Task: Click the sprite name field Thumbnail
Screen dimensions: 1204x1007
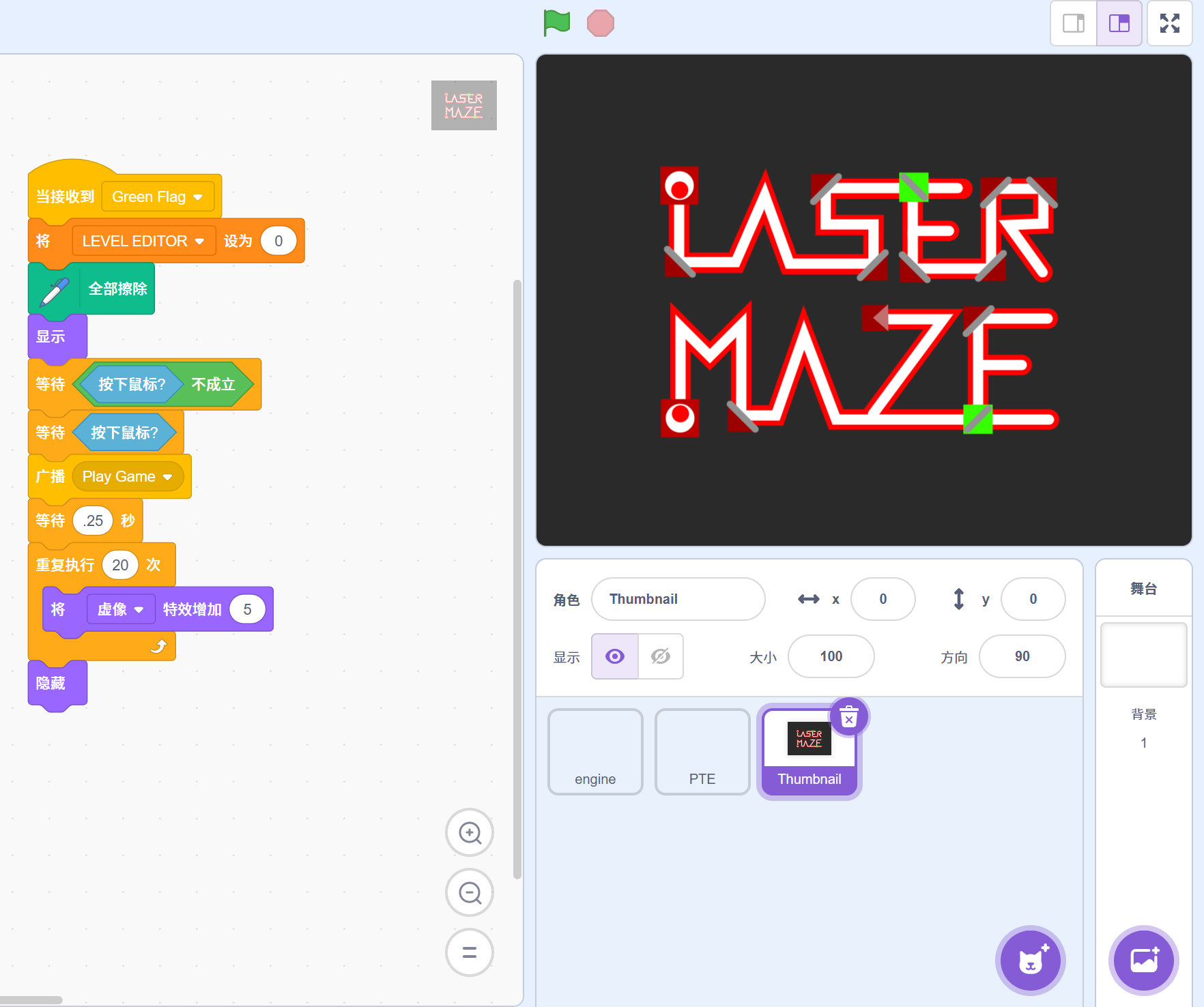Action: [677, 599]
